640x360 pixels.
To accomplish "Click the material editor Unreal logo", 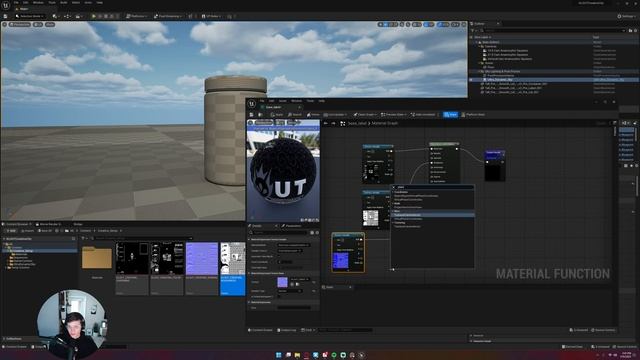I will click(x=252, y=104).
